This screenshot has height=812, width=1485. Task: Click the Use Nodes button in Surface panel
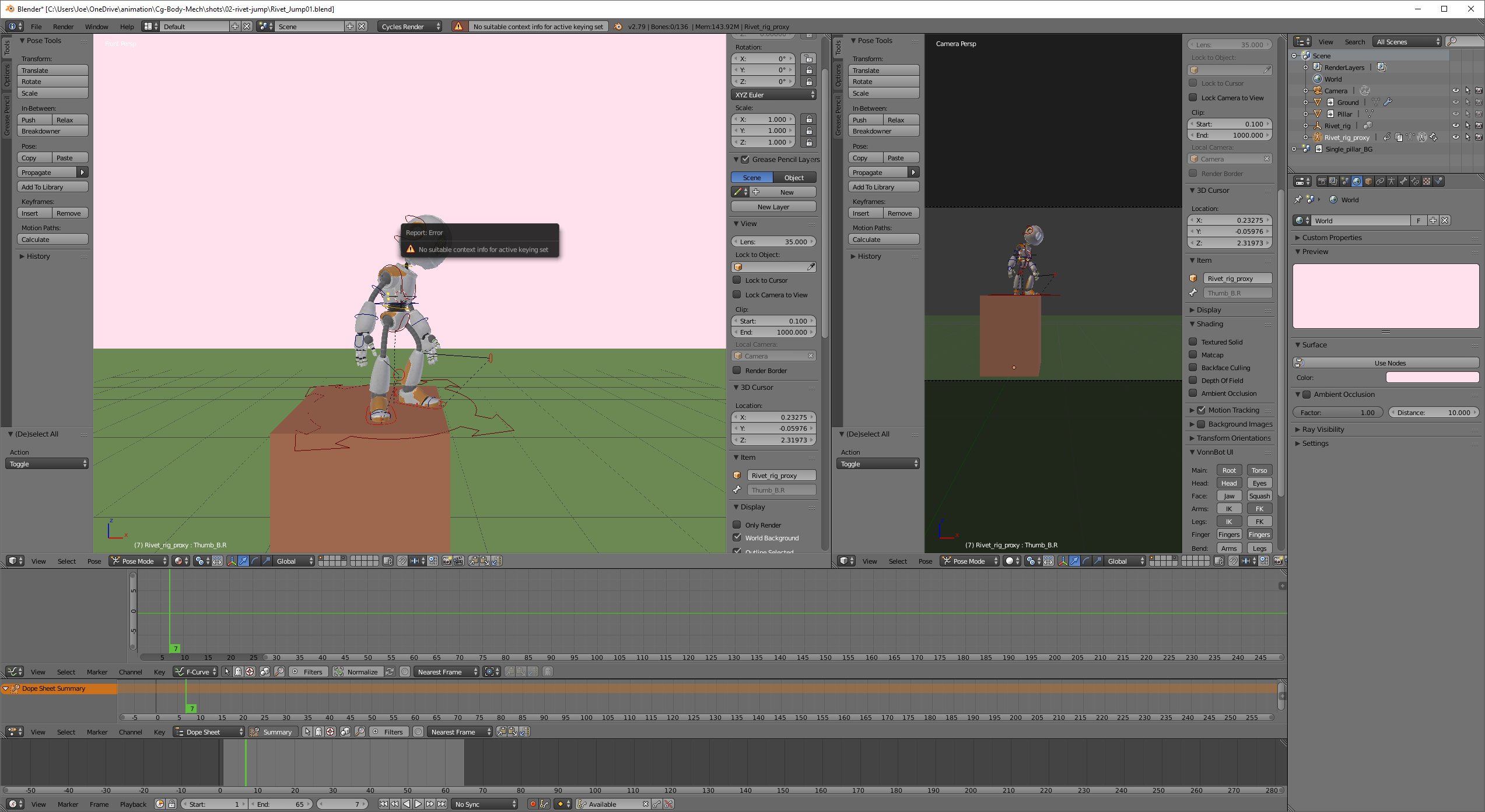1390,363
